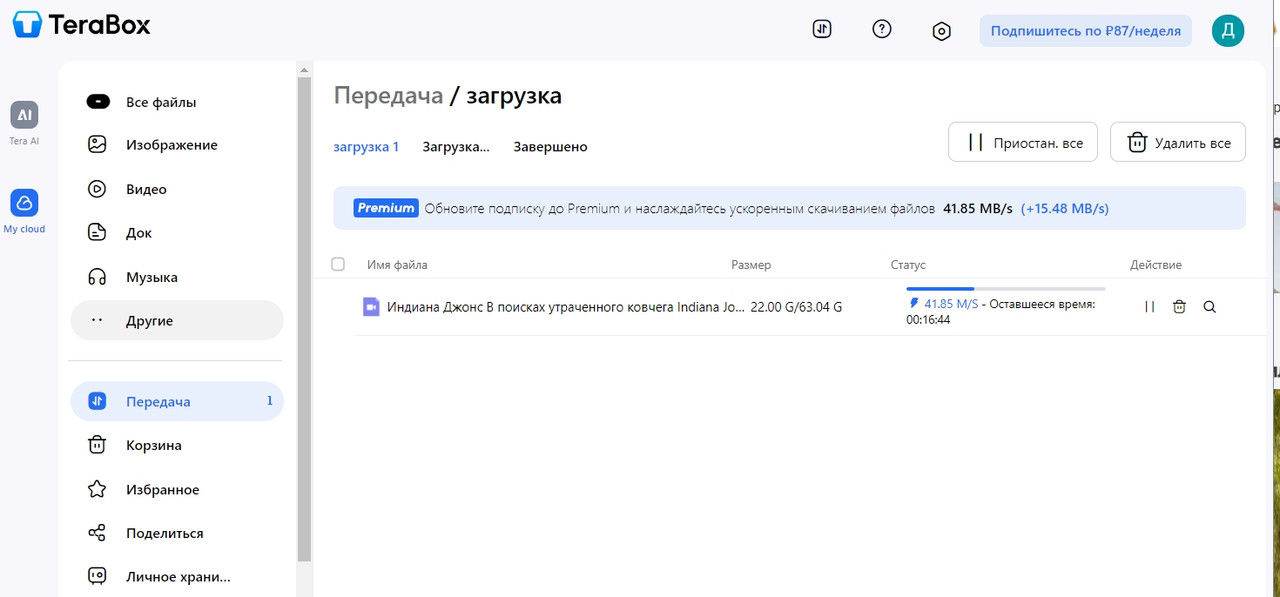Click the Док document icon
Image resolution: width=1280 pixels, height=597 pixels.
pos(97,232)
